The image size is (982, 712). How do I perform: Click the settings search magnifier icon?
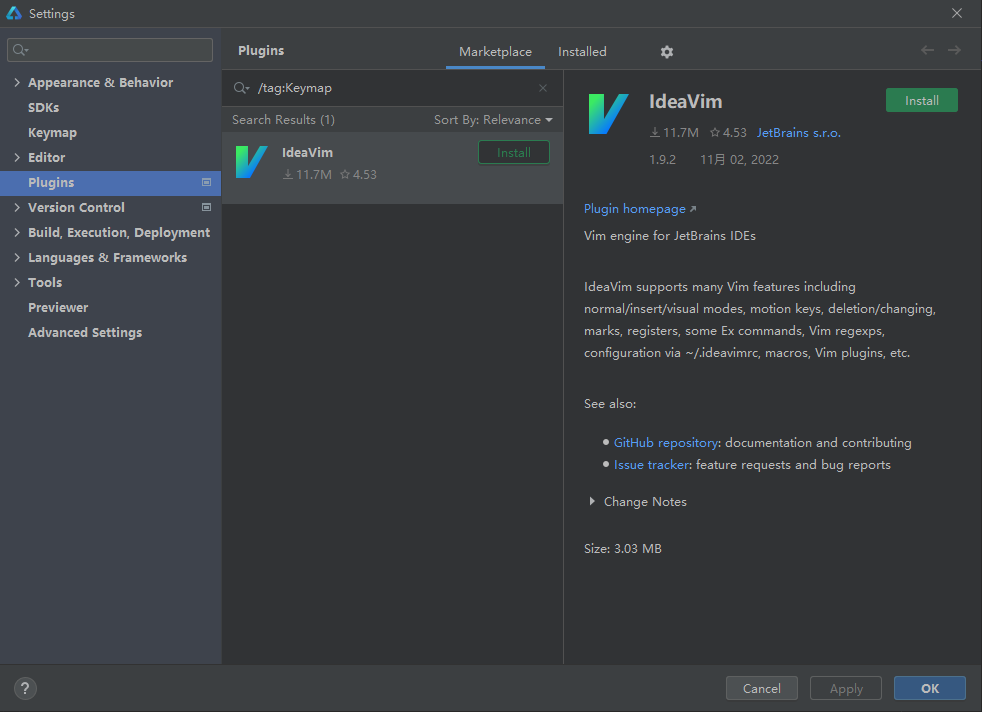[21, 50]
